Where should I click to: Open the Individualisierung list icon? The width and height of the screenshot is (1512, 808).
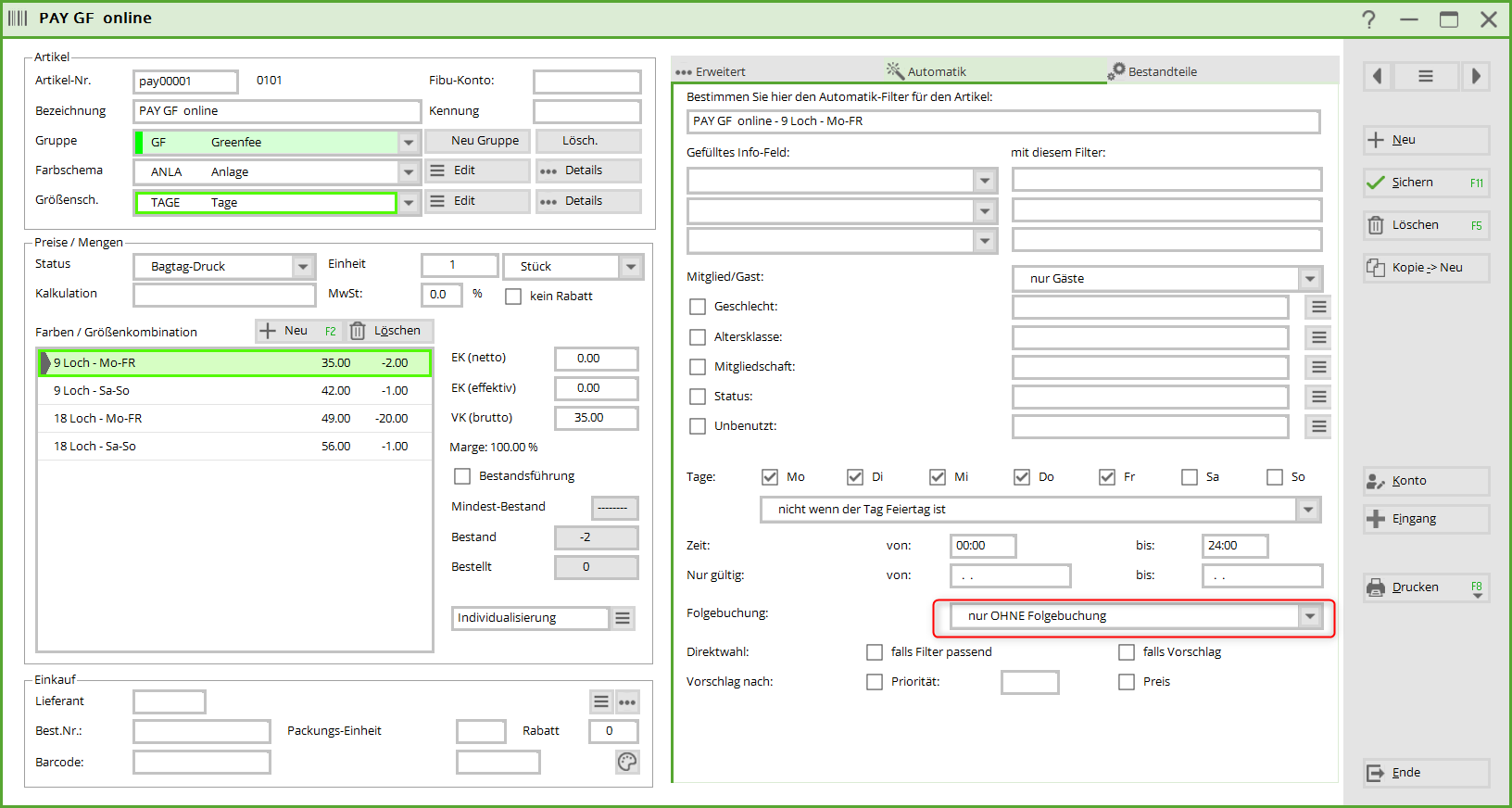coord(624,618)
